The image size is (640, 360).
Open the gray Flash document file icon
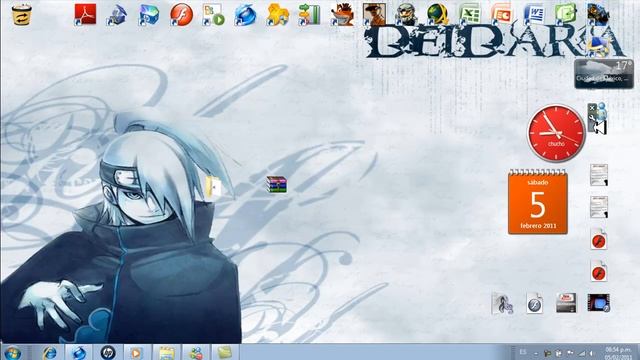click(x=534, y=303)
